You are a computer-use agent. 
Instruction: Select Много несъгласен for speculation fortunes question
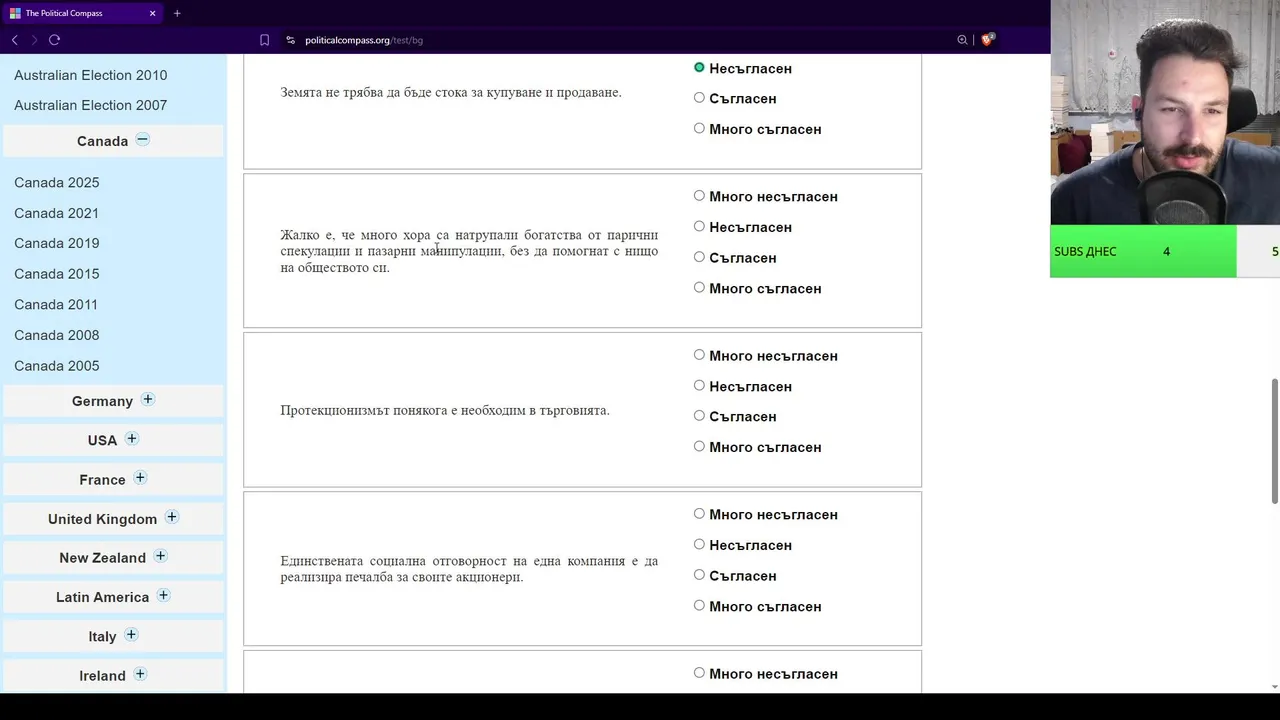(699, 196)
